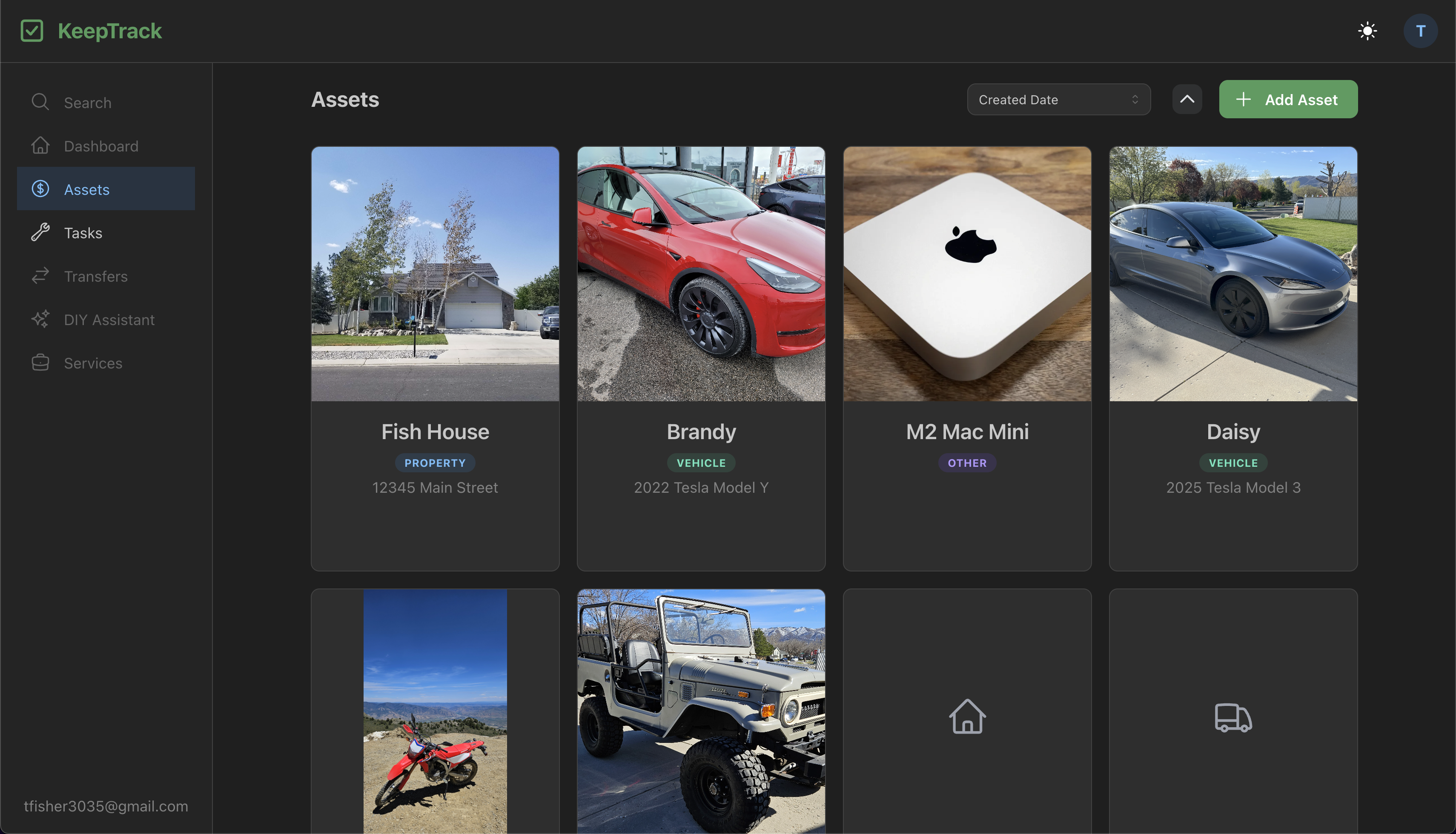
Task: Navigate to the Dashboard section
Action: point(101,146)
